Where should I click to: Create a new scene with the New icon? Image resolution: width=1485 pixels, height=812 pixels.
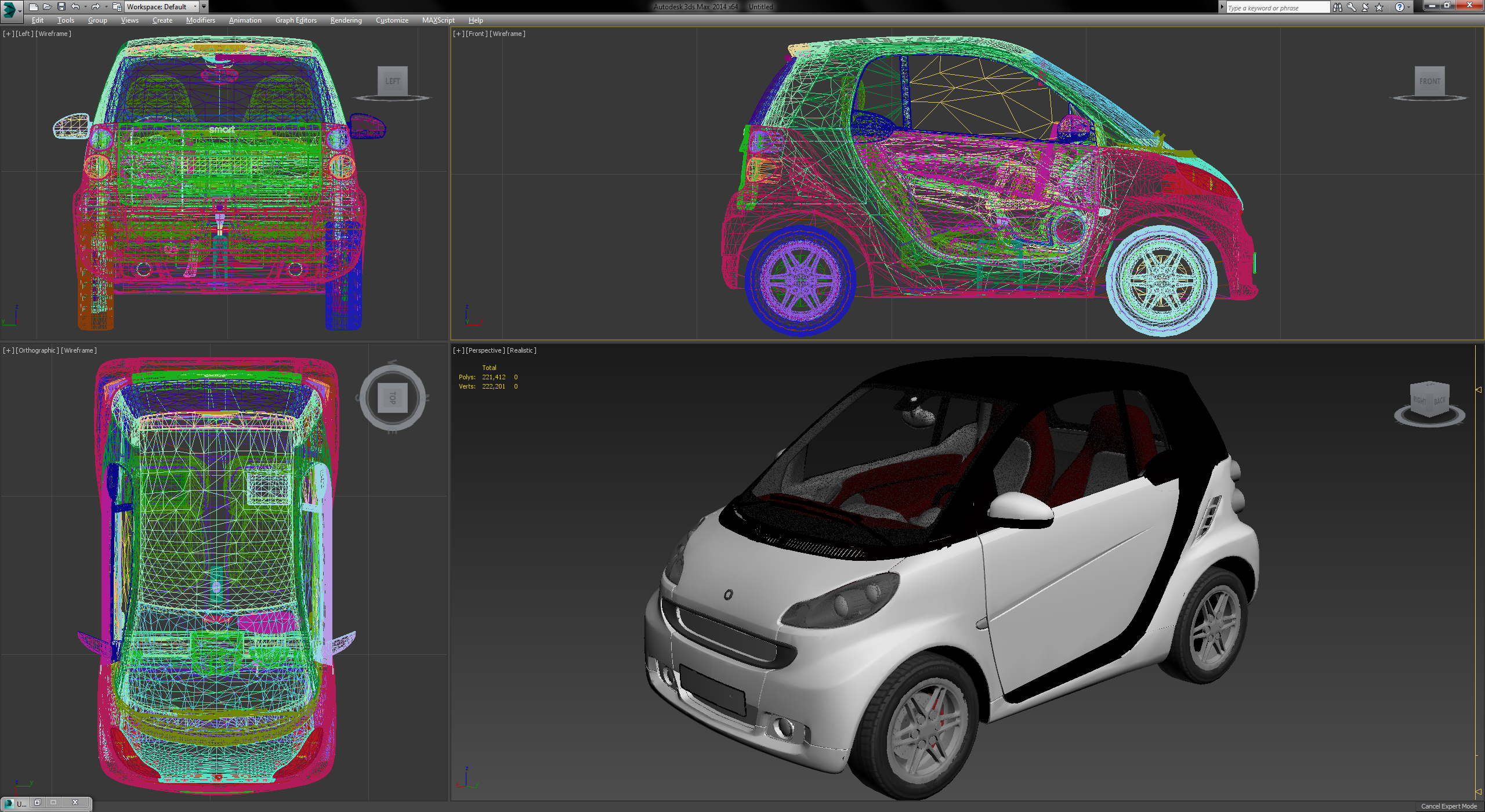coord(34,7)
